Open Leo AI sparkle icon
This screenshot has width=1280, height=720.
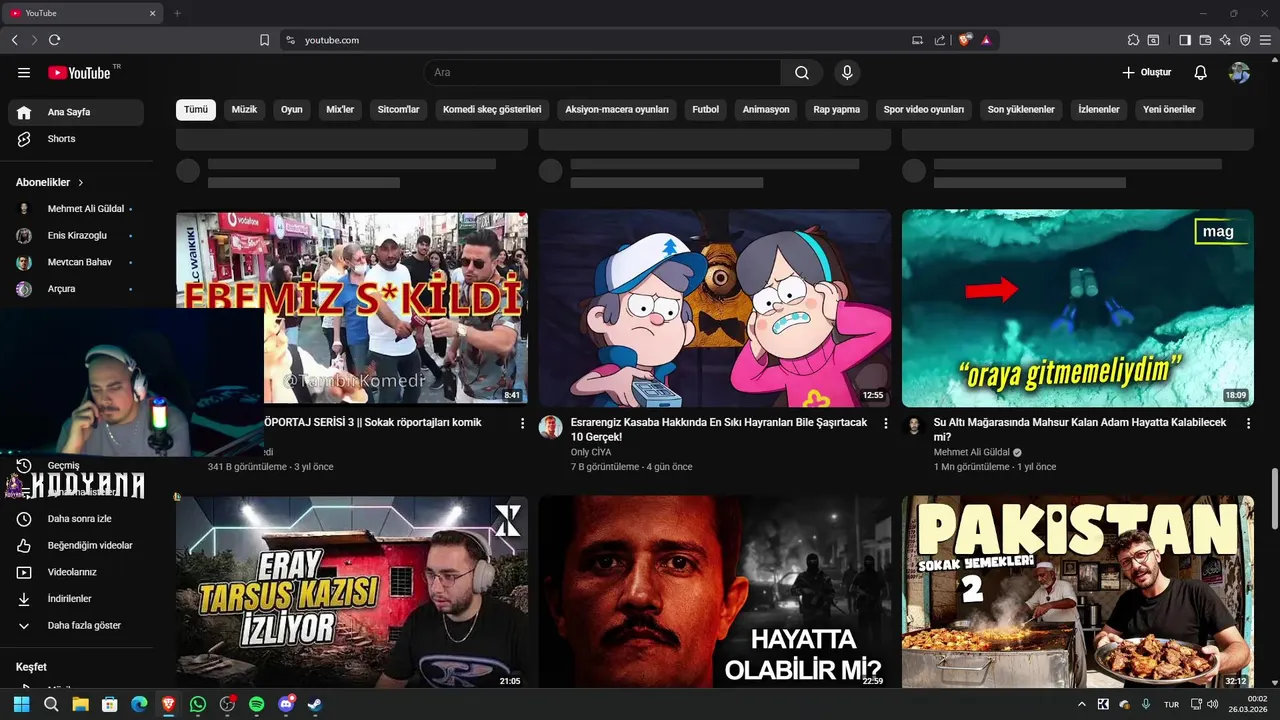coord(1225,40)
